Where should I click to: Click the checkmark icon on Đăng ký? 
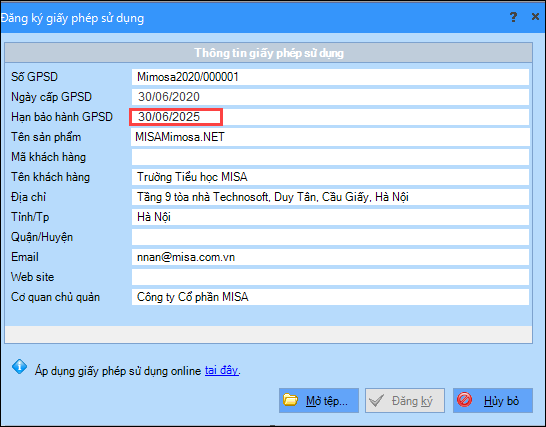(377, 401)
